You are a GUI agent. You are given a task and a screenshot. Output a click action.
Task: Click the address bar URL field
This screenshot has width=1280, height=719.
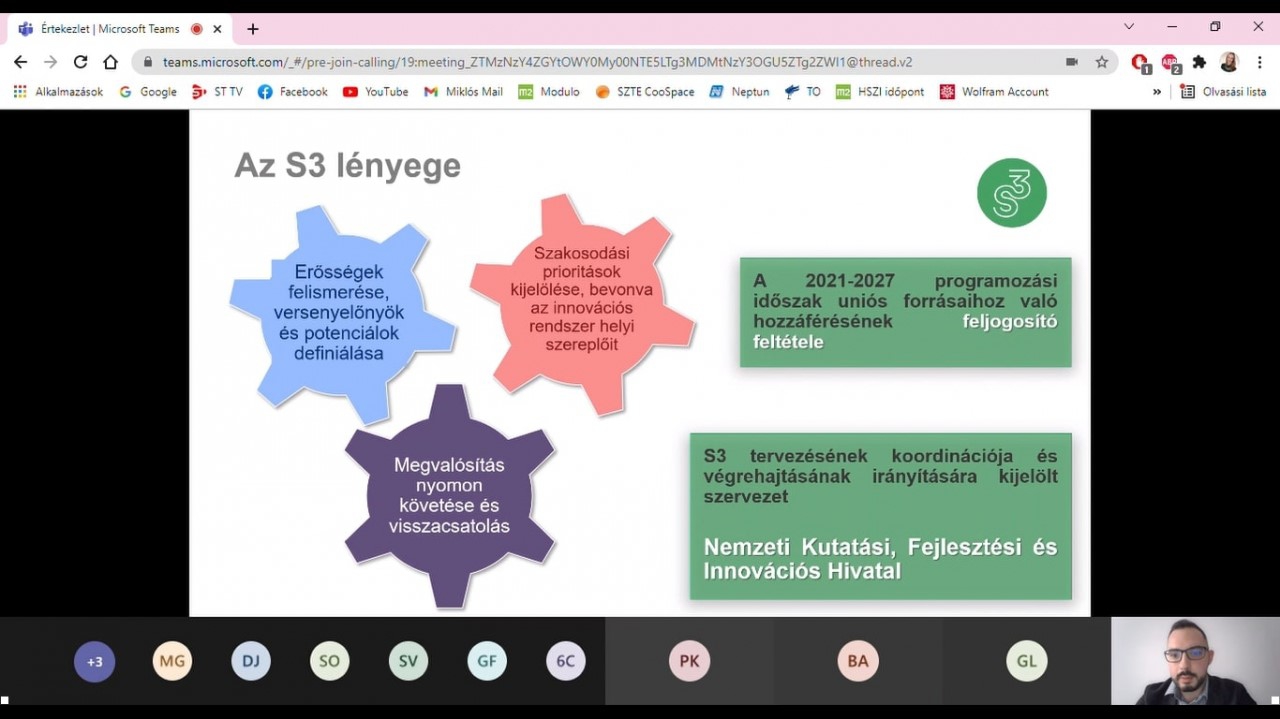click(600, 62)
